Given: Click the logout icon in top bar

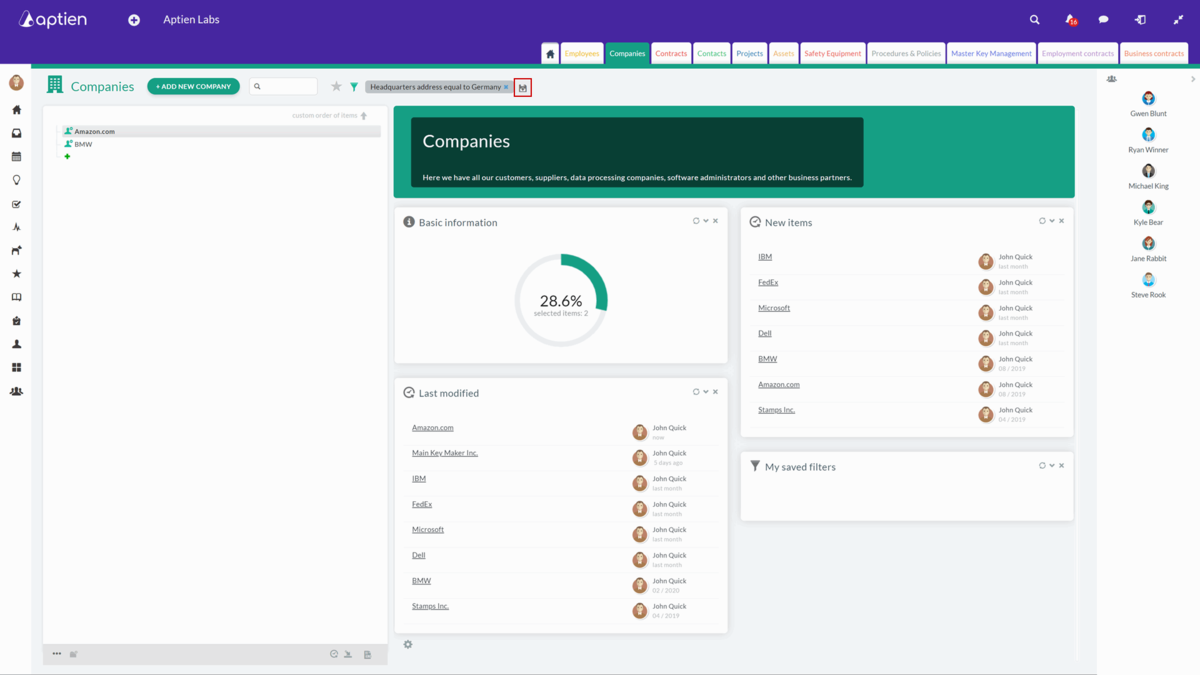Looking at the screenshot, I should 1140,20.
